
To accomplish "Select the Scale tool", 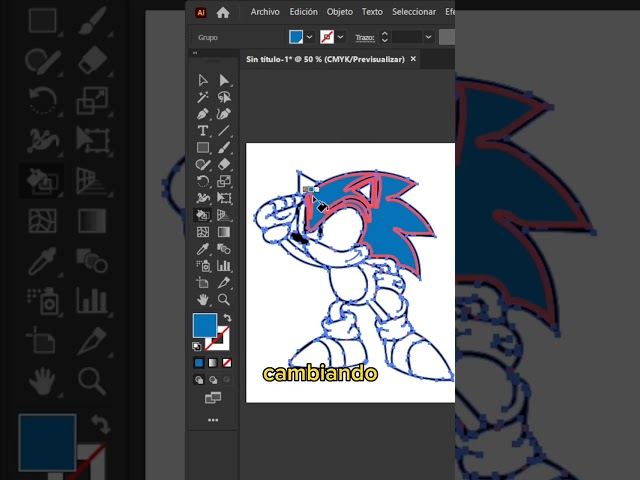I will click(224, 181).
